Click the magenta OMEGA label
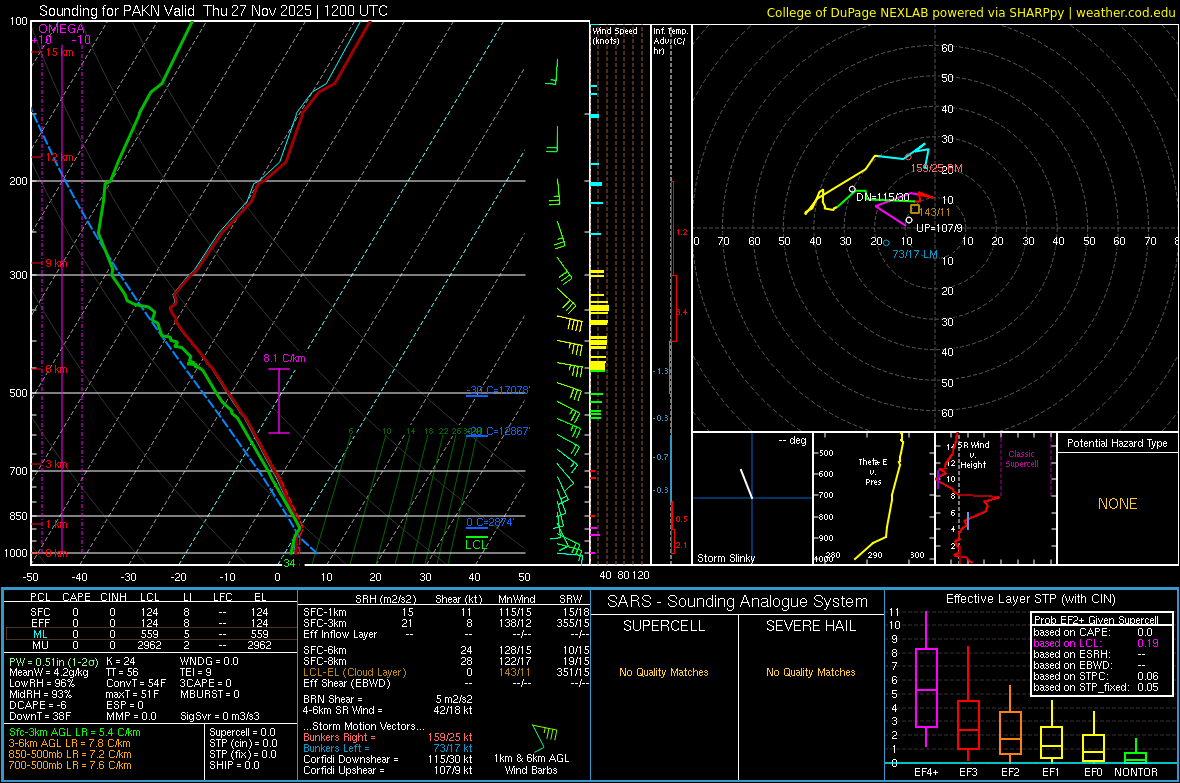Screen dimensions: 1180x783 (62, 29)
